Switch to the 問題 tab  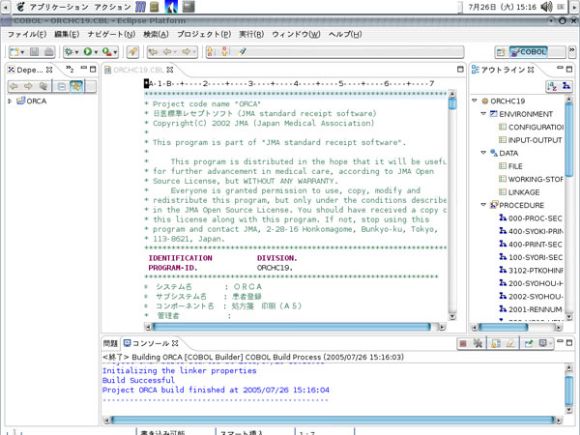[x=110, y=344]
